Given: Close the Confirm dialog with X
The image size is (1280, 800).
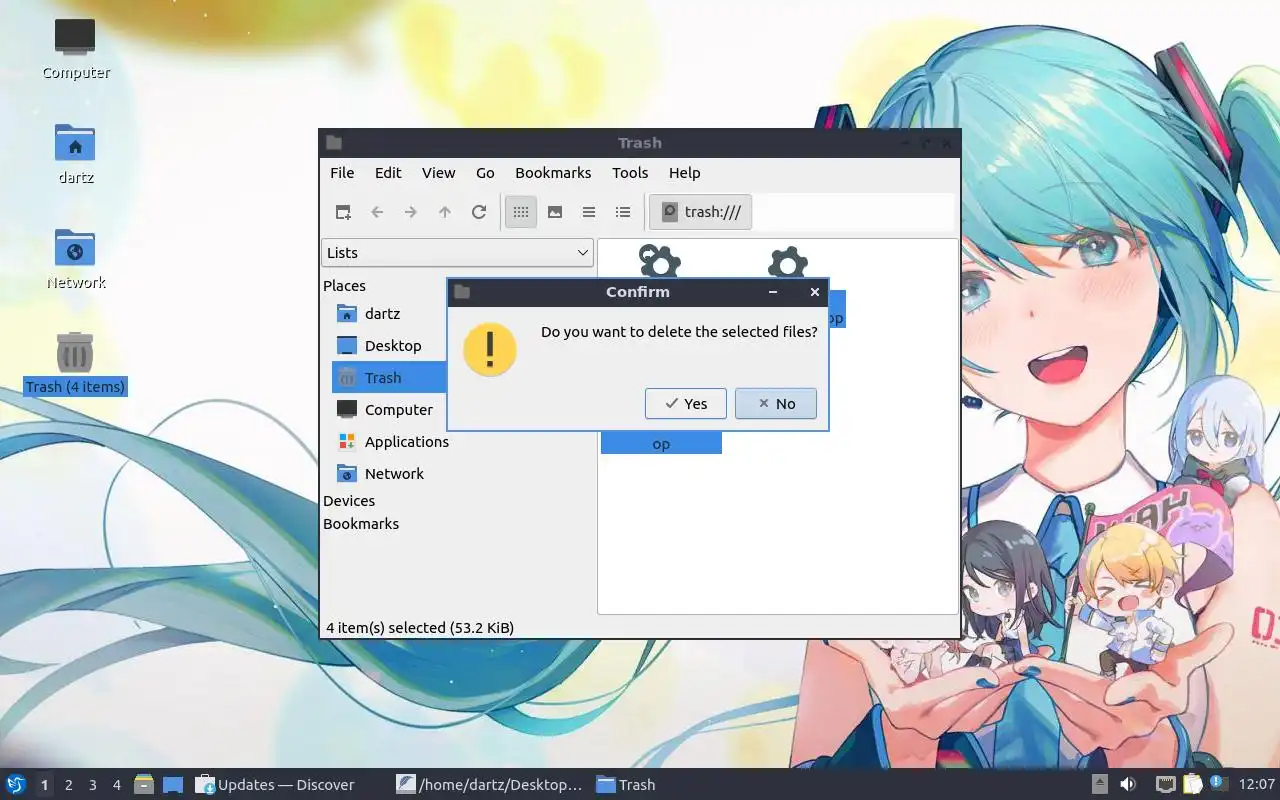Looking at the screenshot, I should tap(814, 292).
